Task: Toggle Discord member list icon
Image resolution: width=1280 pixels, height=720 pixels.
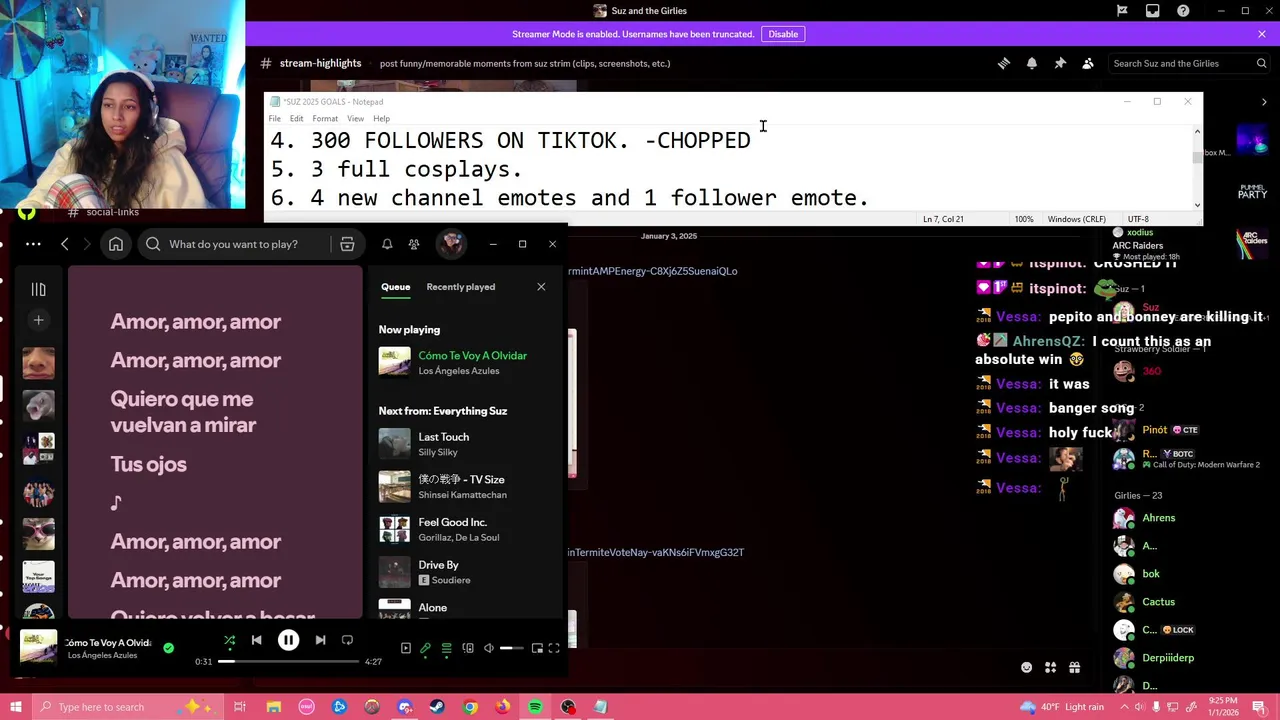Action: click(1088, 63)
